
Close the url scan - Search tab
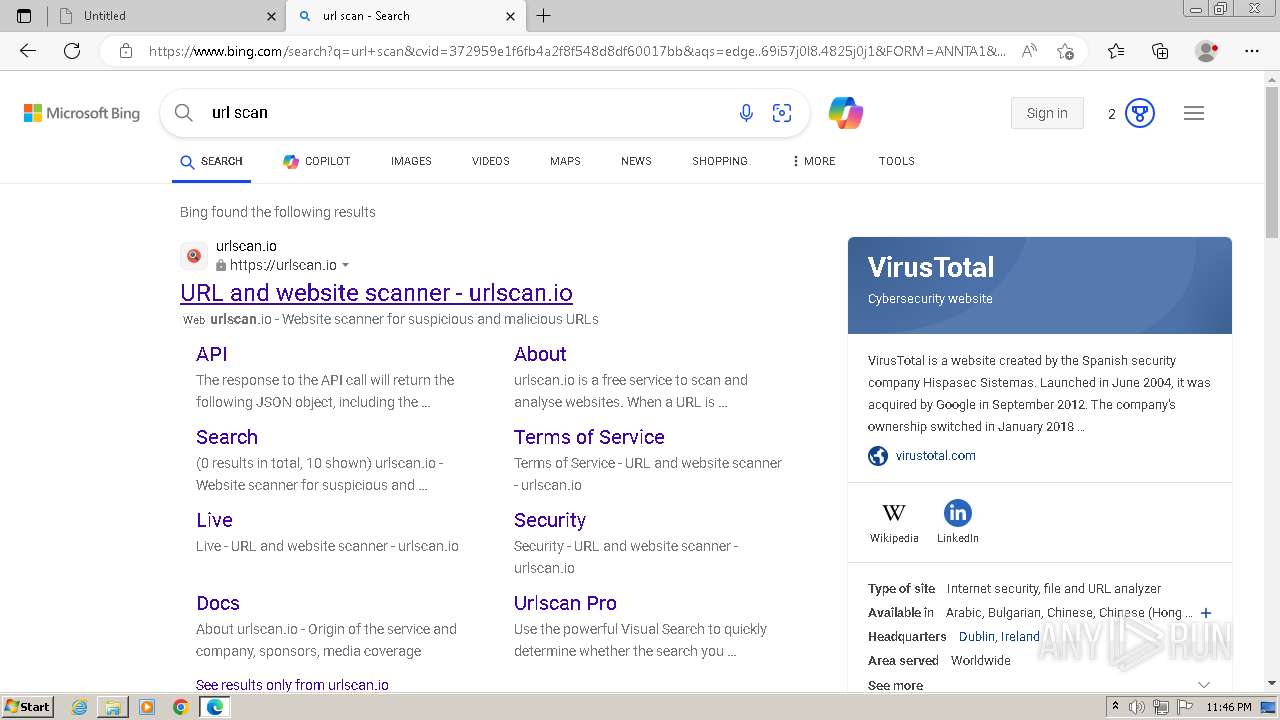click(x=511, y=16)
